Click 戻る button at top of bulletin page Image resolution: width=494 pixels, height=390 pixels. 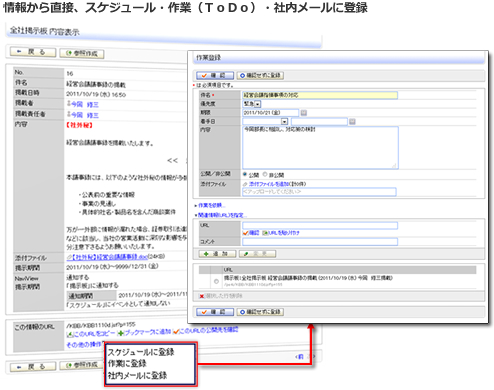pyautogui.click(x=33, y=52)
